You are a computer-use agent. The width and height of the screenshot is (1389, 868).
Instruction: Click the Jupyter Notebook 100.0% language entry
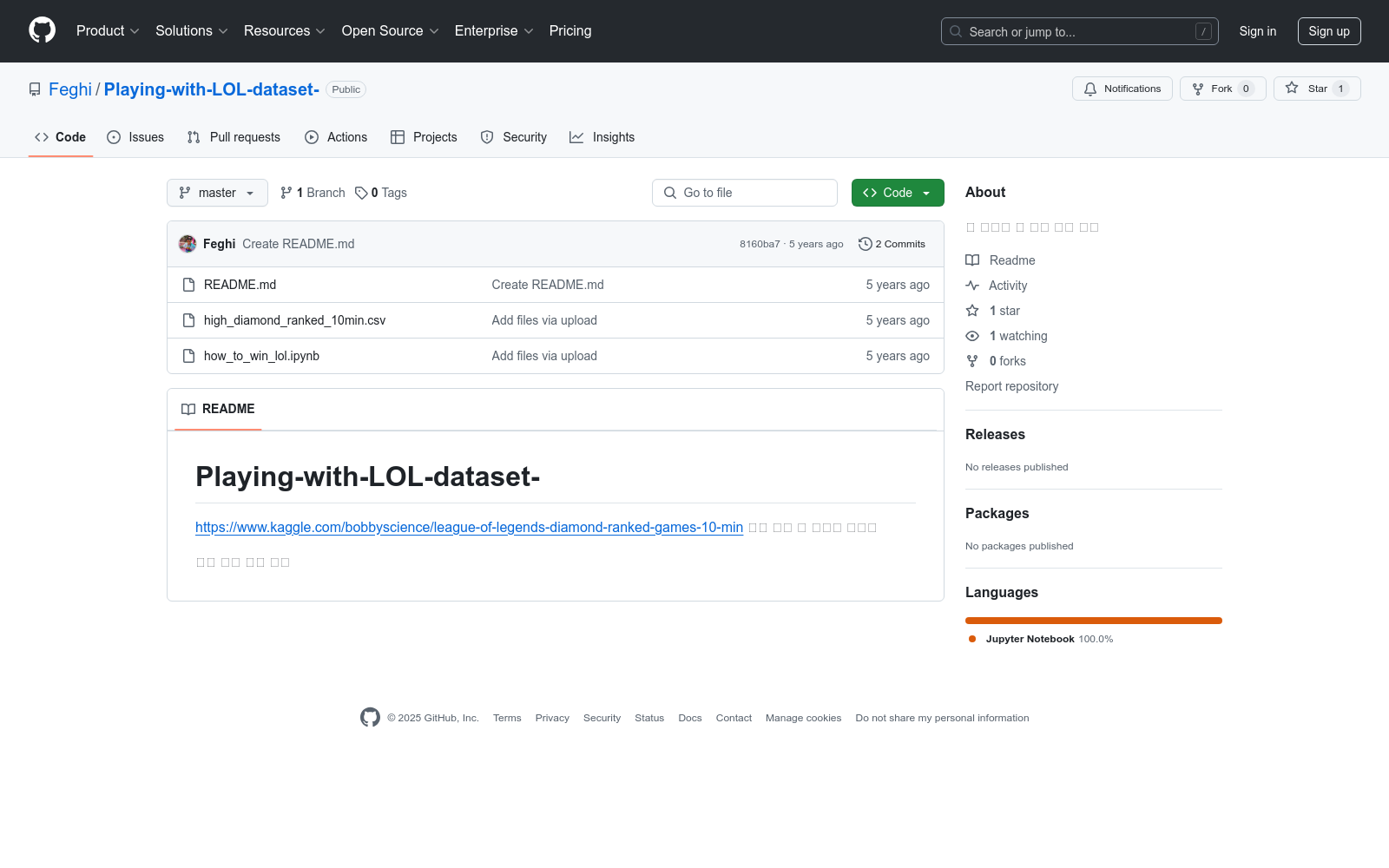point(1041,639)
